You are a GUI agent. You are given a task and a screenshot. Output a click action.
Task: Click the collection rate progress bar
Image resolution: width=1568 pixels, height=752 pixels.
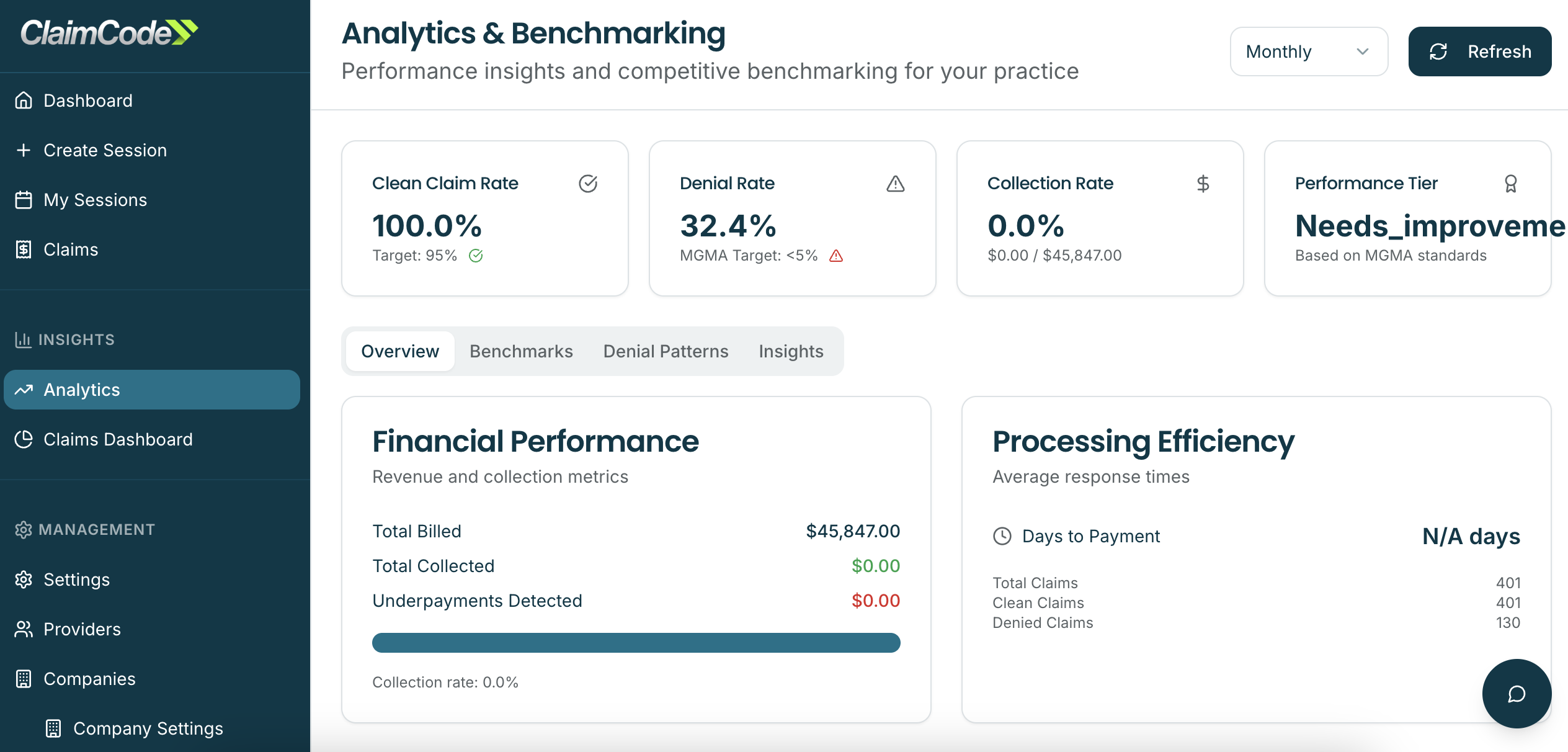(x=636, y=643)
